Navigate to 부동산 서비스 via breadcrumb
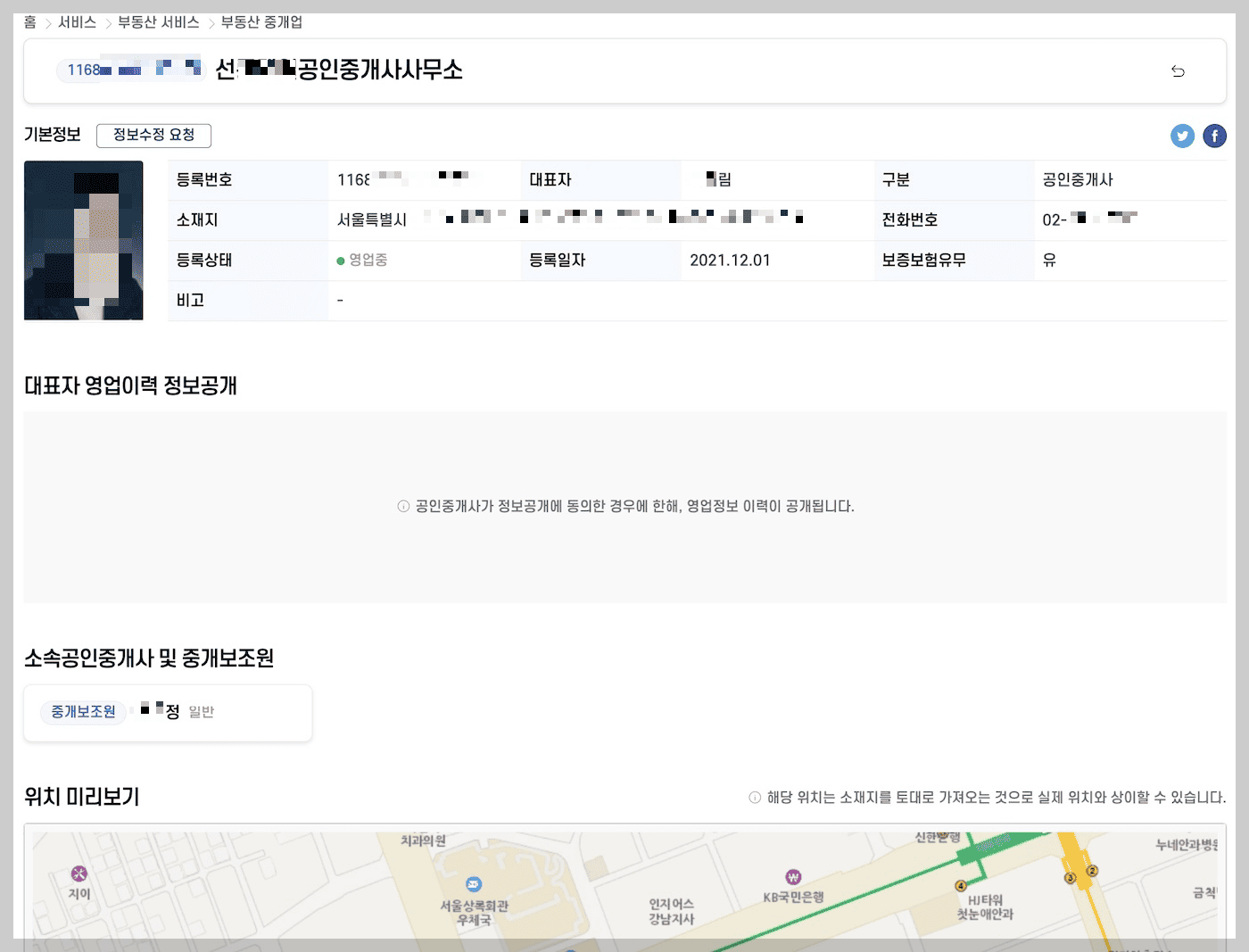Viewport: 1249px width, 952px height. pos(157,22)
